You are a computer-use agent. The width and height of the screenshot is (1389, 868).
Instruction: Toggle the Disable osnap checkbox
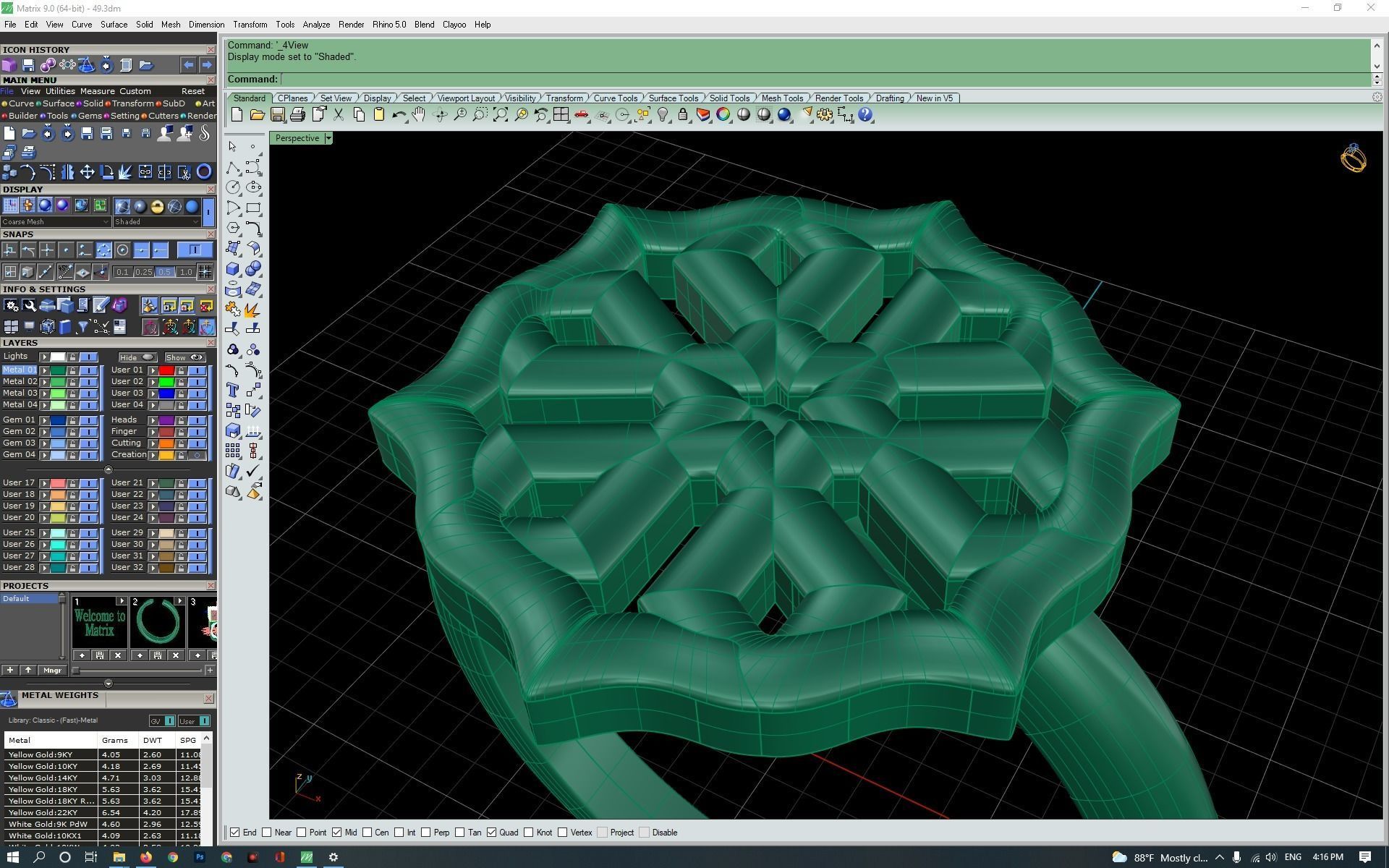tap(645, 833)
